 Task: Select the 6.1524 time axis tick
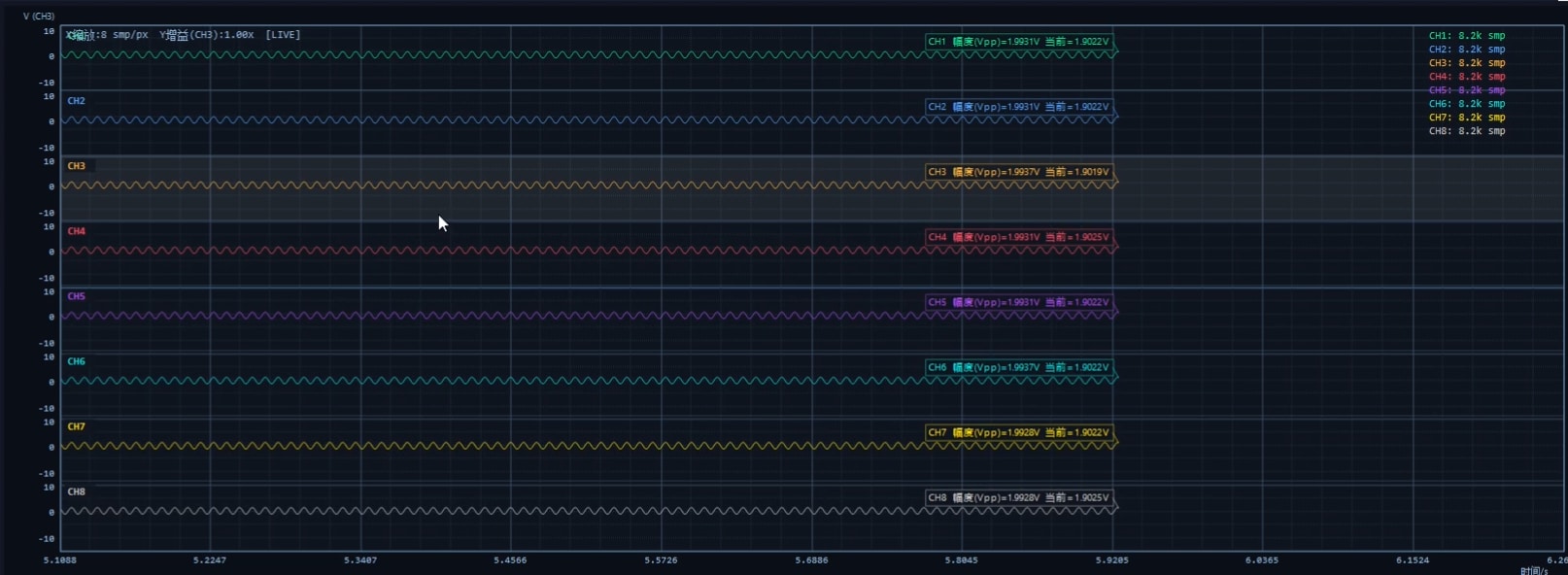click(1413, 560)
